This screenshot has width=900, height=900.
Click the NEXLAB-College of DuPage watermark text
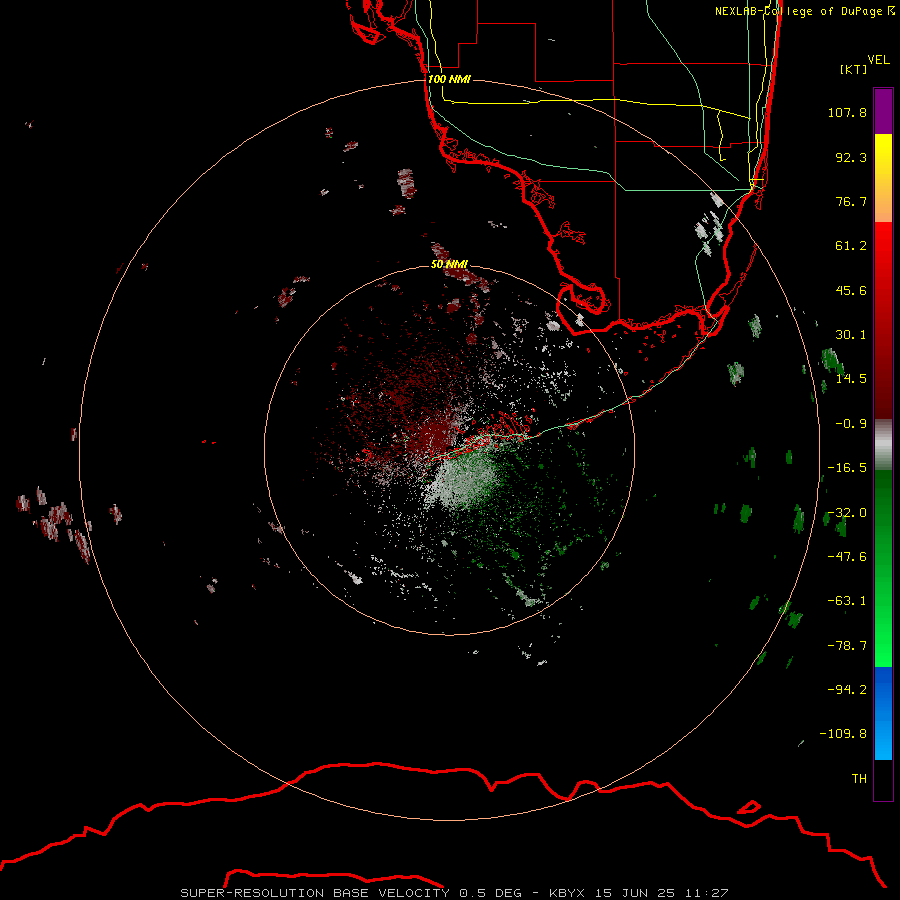point(804,11)
